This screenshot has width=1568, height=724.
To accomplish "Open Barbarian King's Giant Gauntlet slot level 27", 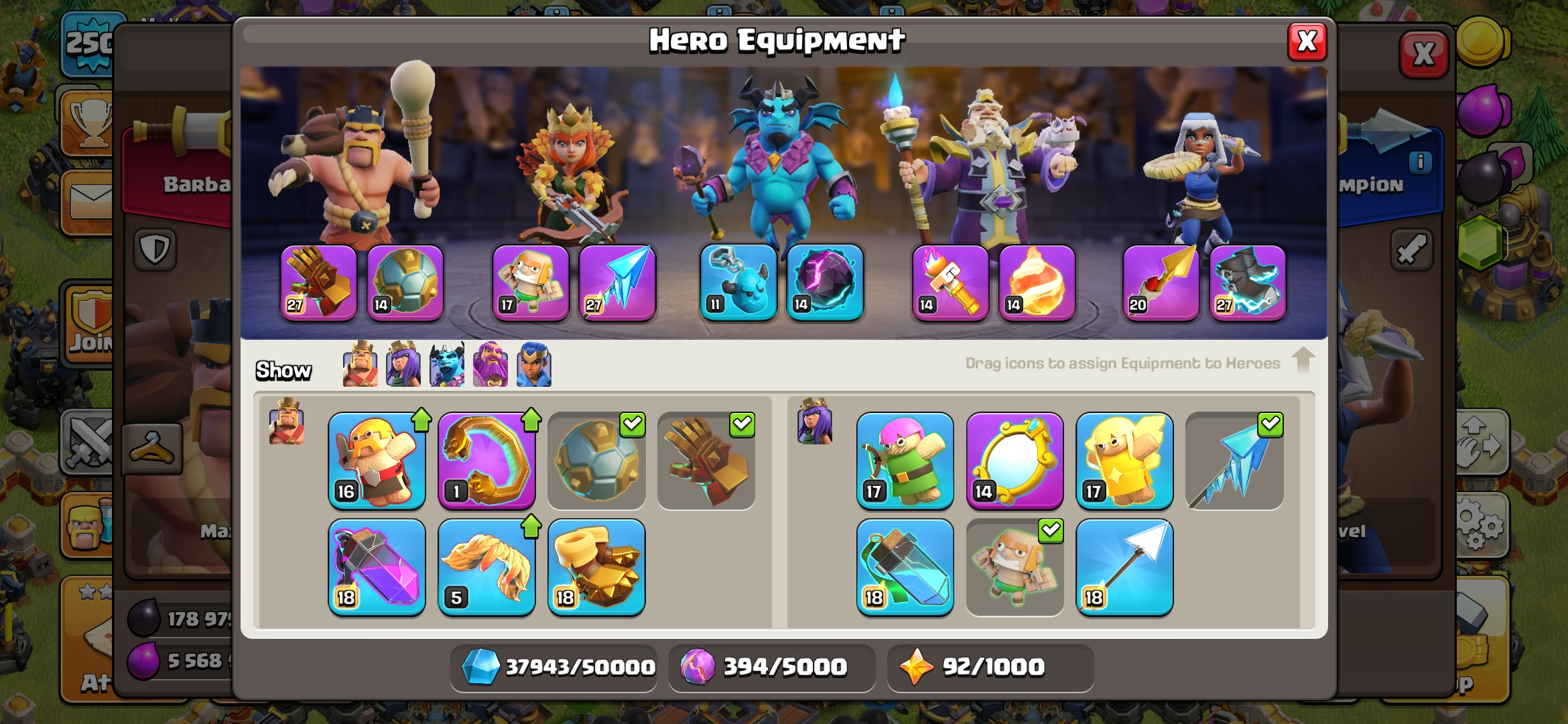I will pyautogui.click(x=319, y=282).
